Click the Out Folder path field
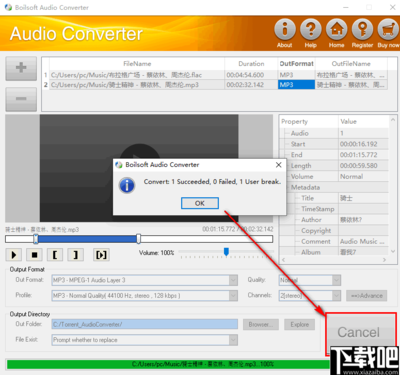400x375 pixels. pyautogui.click(x=145, y=324)
